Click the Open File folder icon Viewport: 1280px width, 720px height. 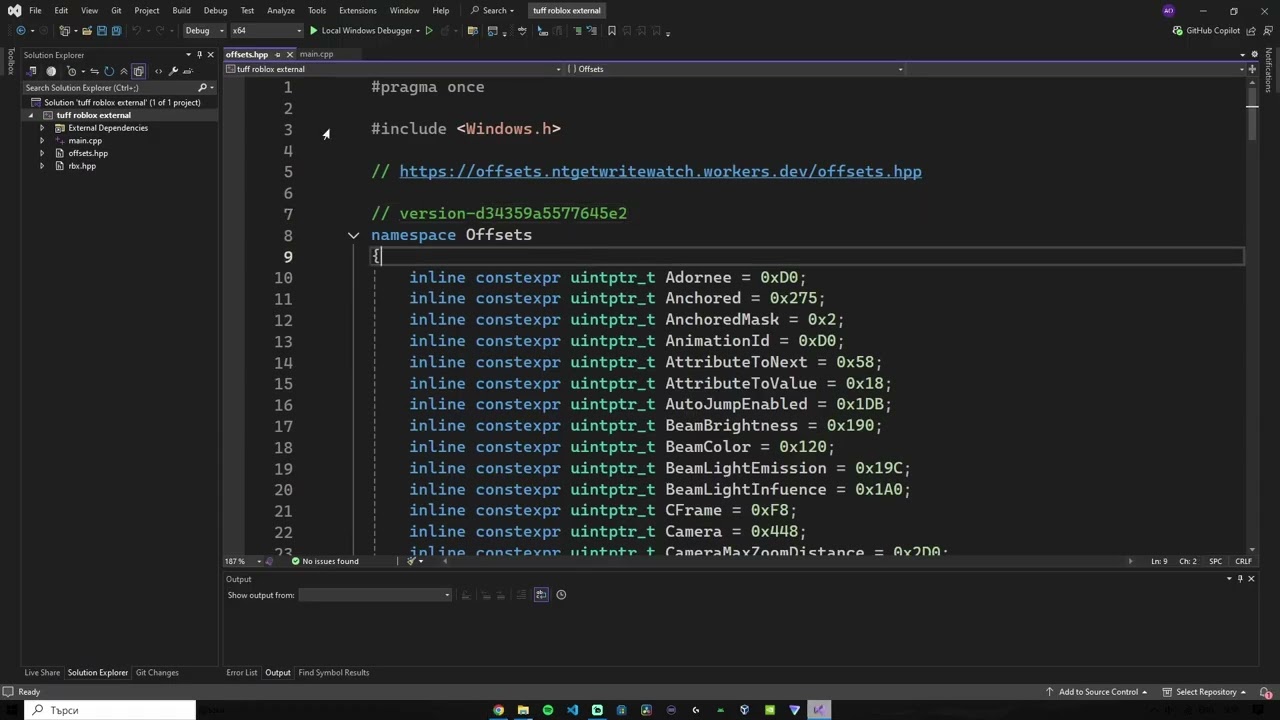click(x=87, y=30)
